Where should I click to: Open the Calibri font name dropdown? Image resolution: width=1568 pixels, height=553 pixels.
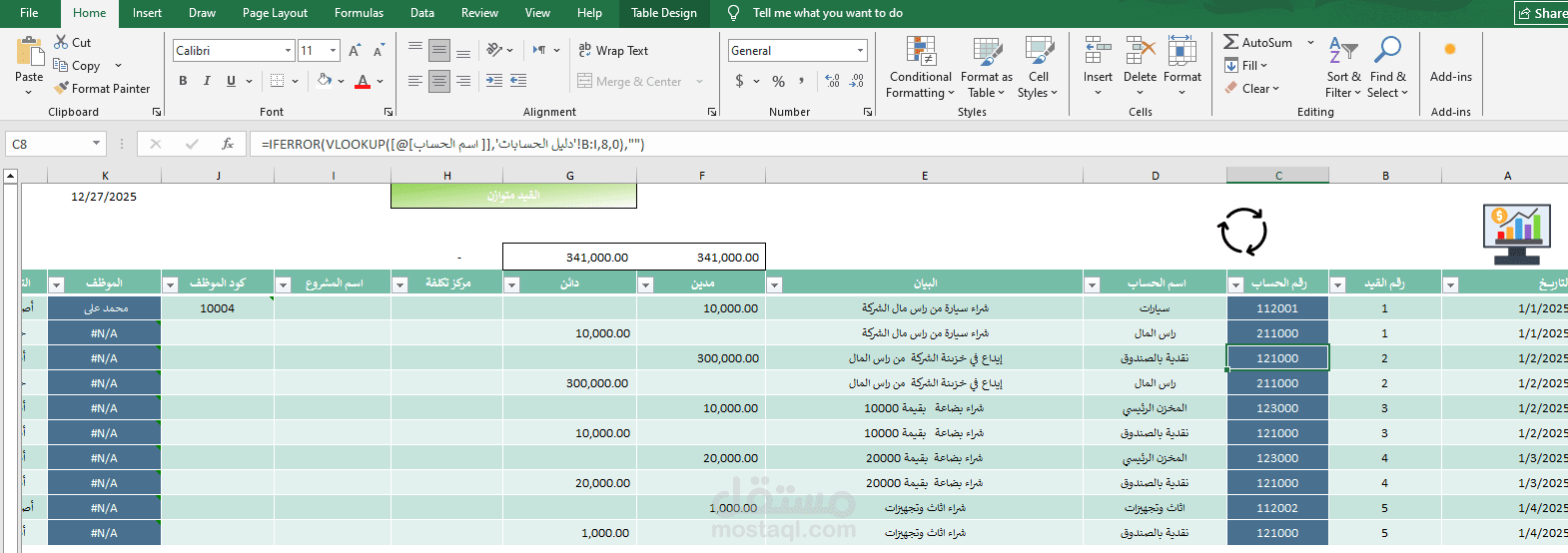288,50
